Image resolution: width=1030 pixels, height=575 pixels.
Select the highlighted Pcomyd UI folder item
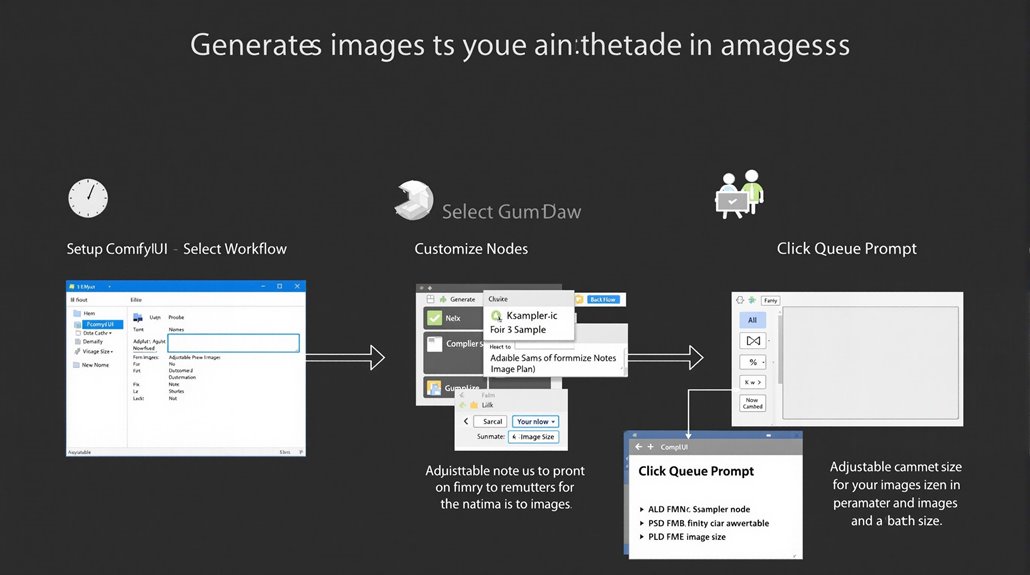point(98,324)
